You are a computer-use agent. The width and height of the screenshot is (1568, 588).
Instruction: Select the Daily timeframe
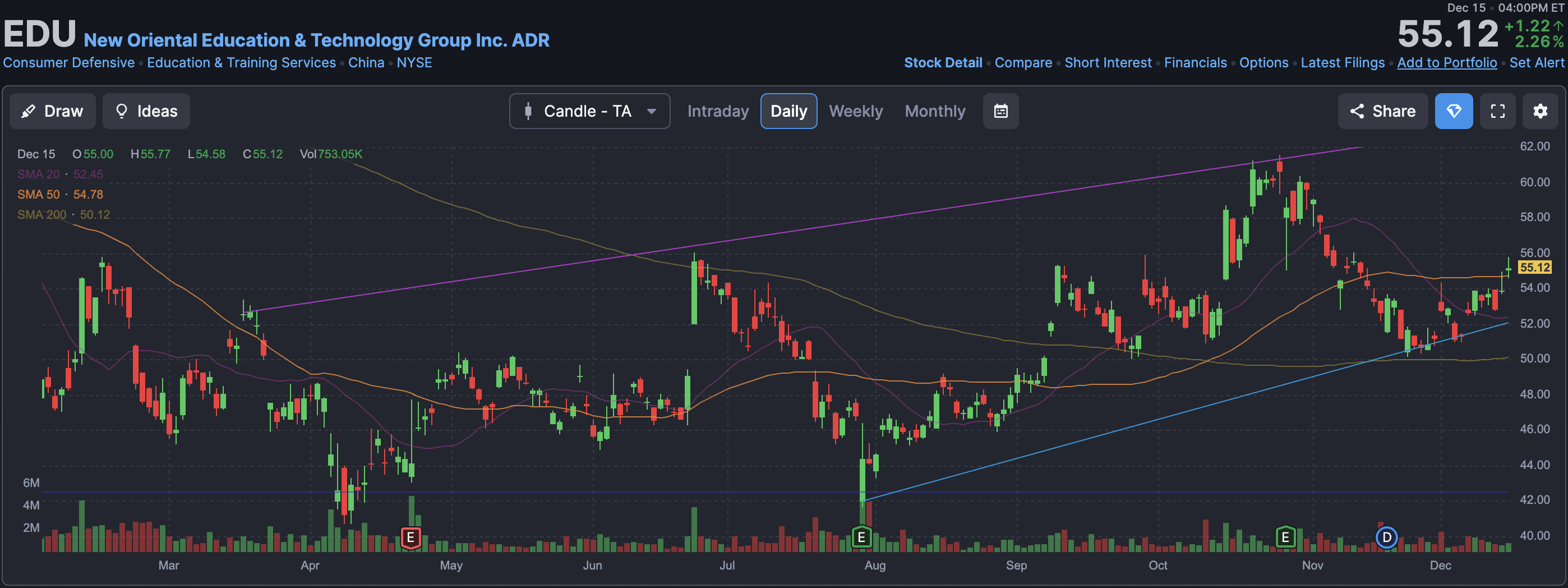[x=788, y=111]
